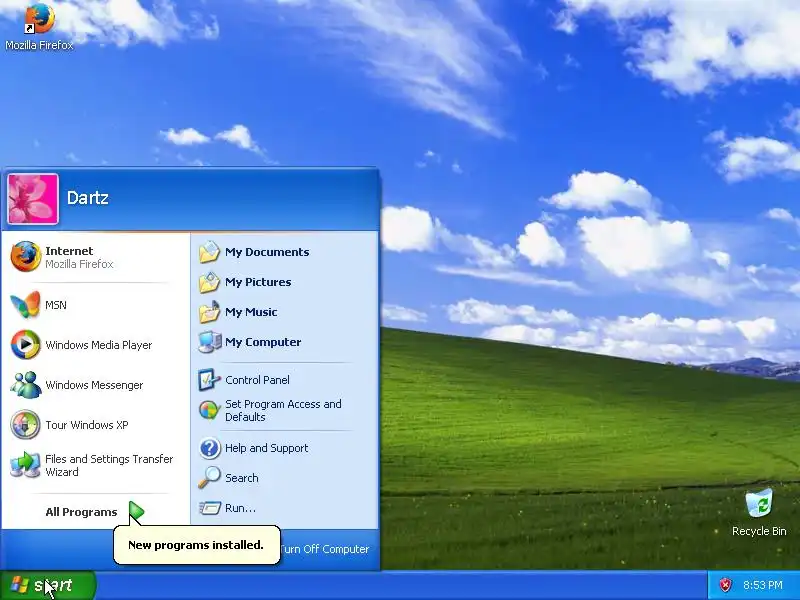The image size is (800, 600).
Task: Click the Help and Support question mark icon
Action: (x=209, y=448)
